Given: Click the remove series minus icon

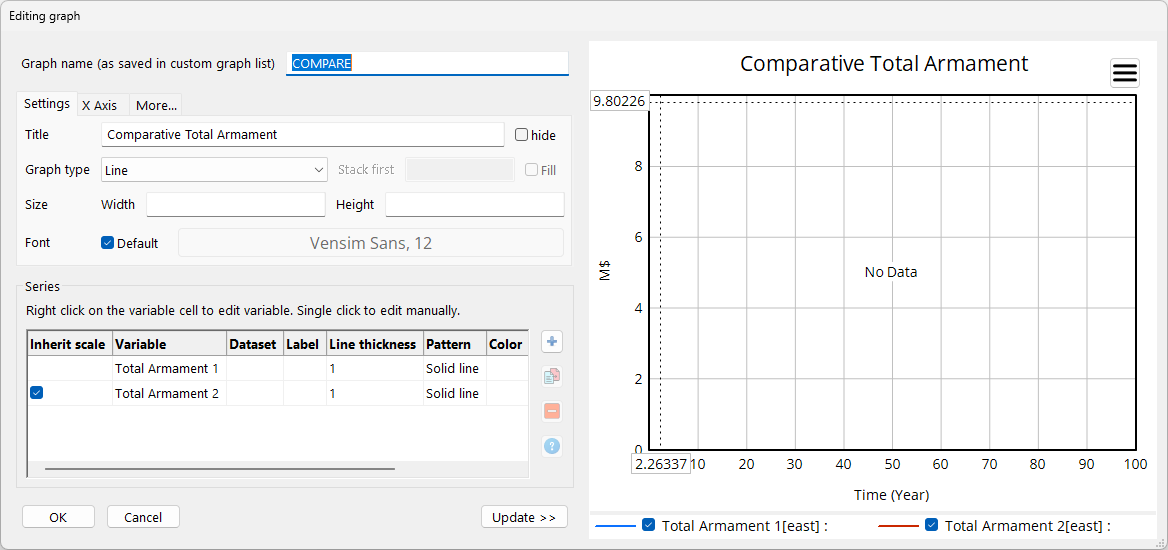Looking at the screenshot, I should coord(552,411).
